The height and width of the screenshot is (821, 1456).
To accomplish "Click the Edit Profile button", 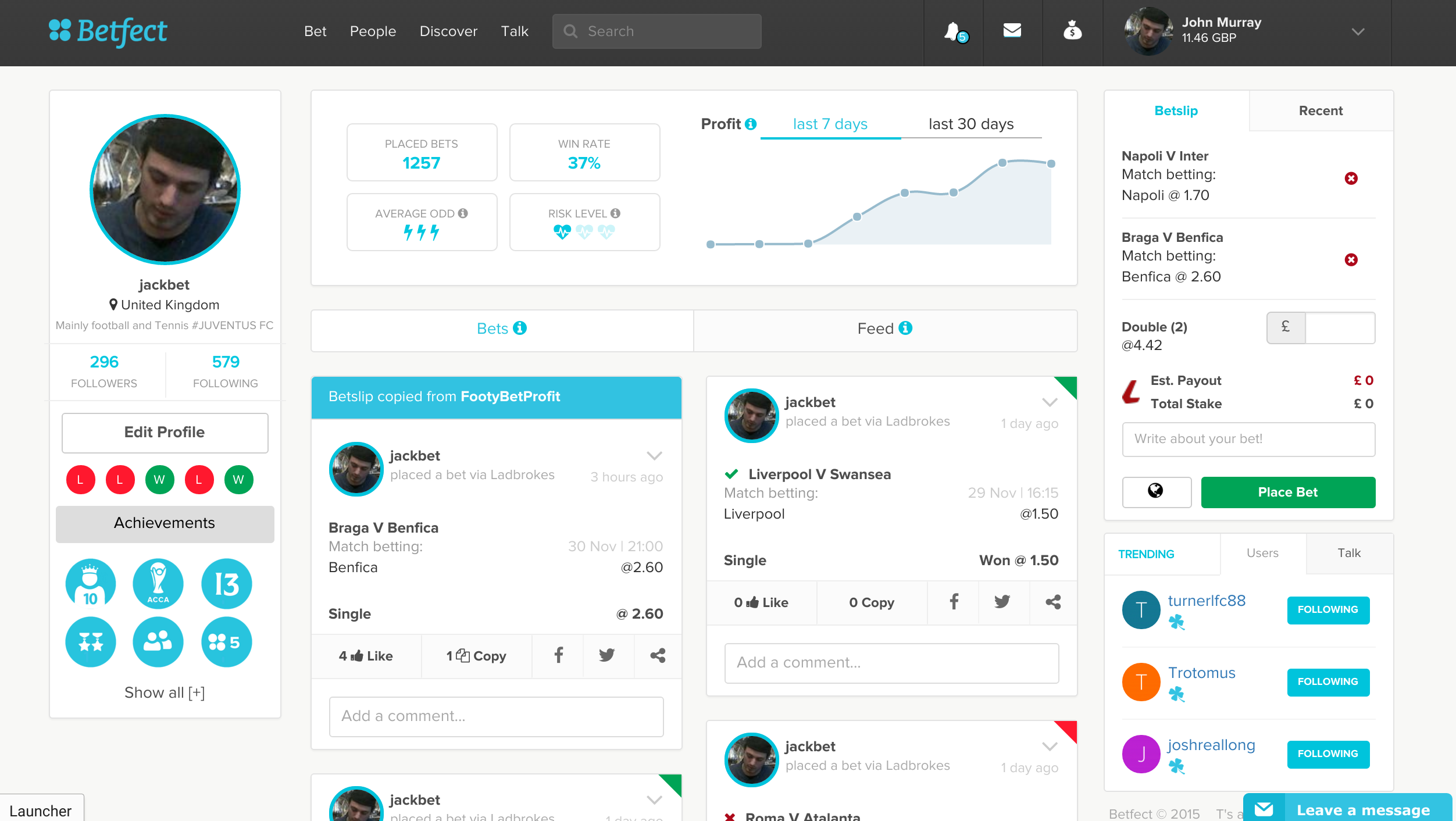I will click(x=165, y=433).
